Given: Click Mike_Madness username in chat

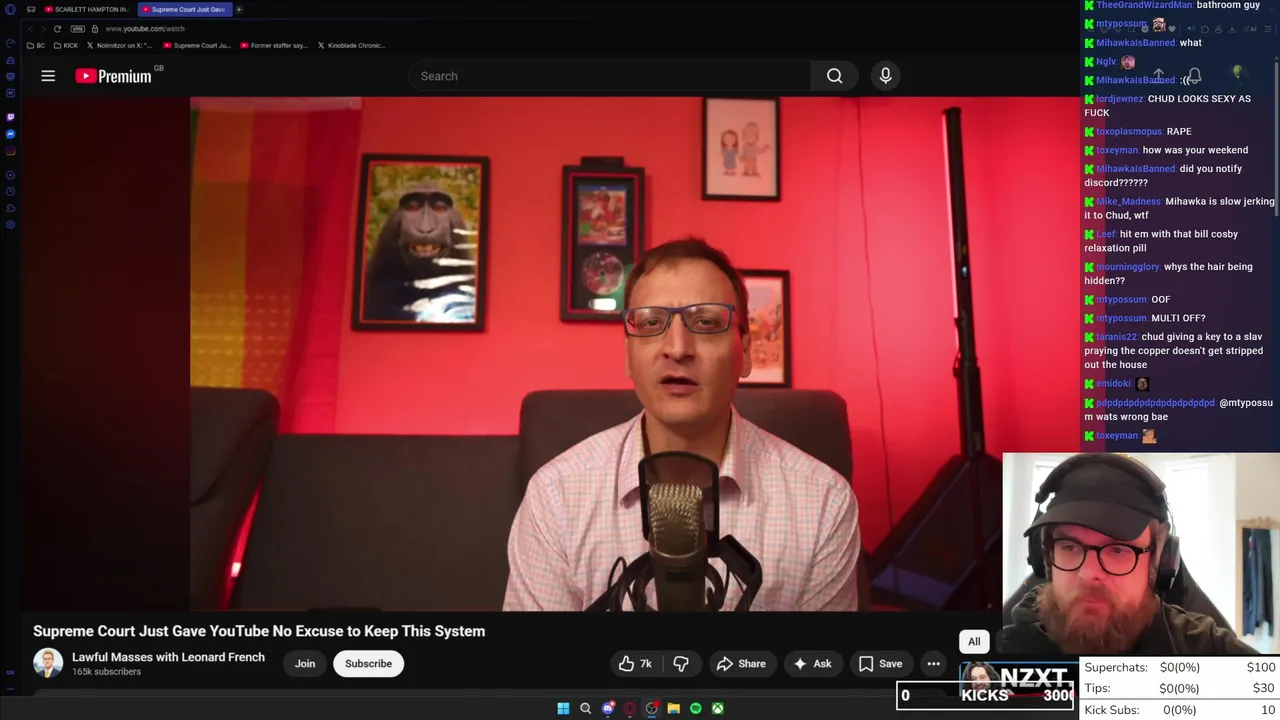Looking at the screenshot, I should 1128,201.
